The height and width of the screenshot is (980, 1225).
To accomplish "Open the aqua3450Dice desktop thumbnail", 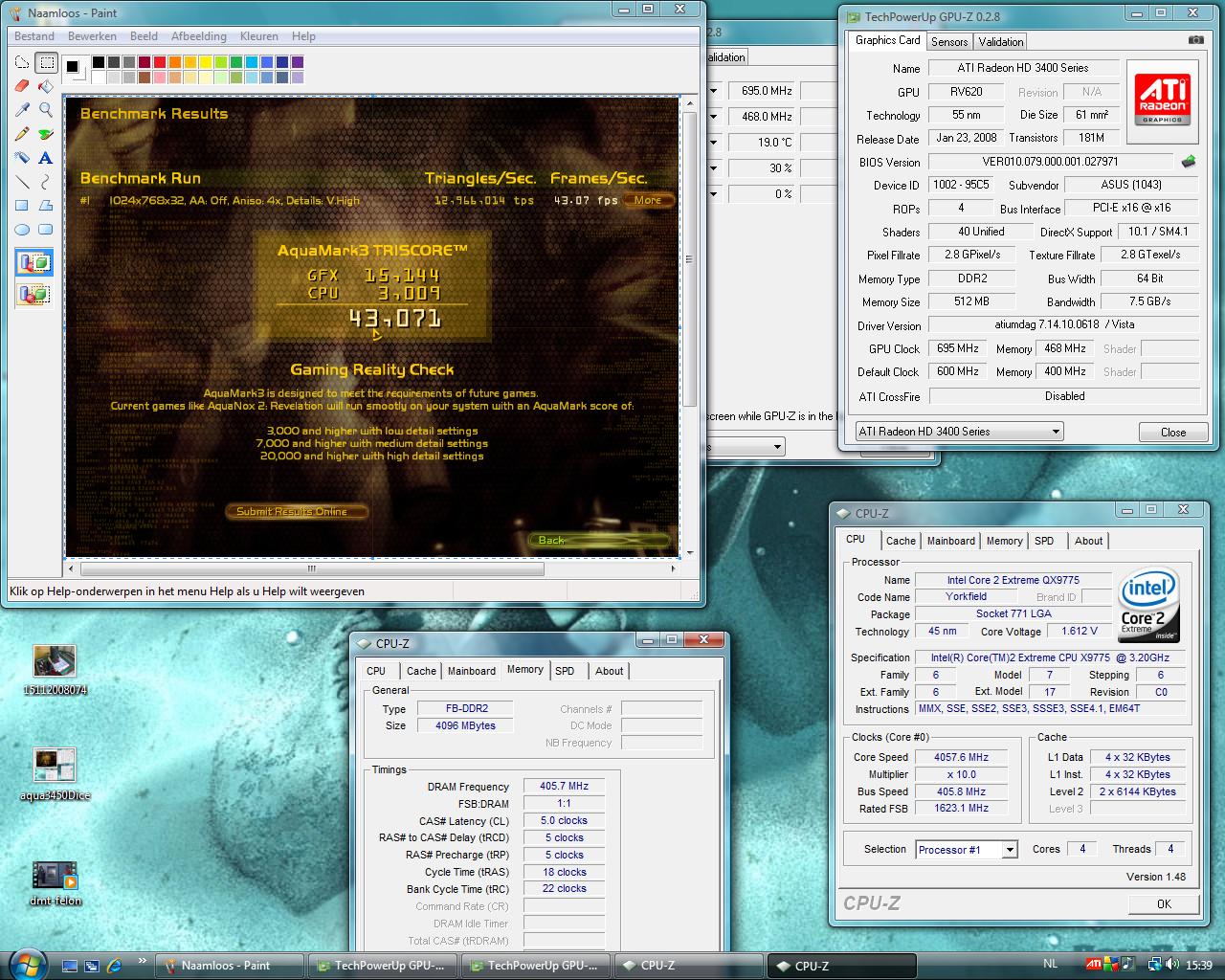I will 55,774.
